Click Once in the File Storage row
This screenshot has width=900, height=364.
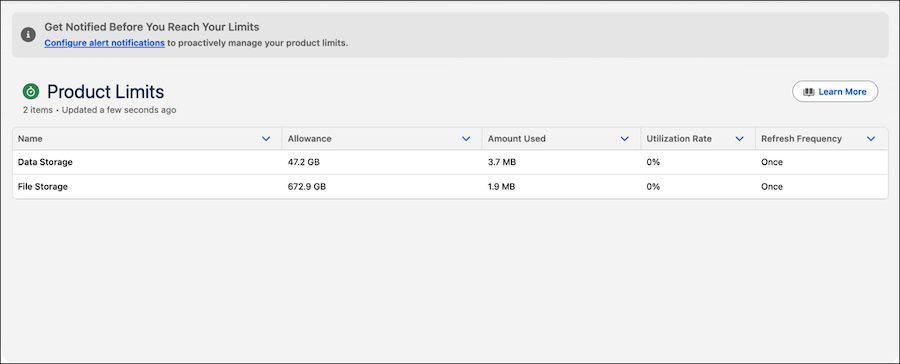click(772, 187)
